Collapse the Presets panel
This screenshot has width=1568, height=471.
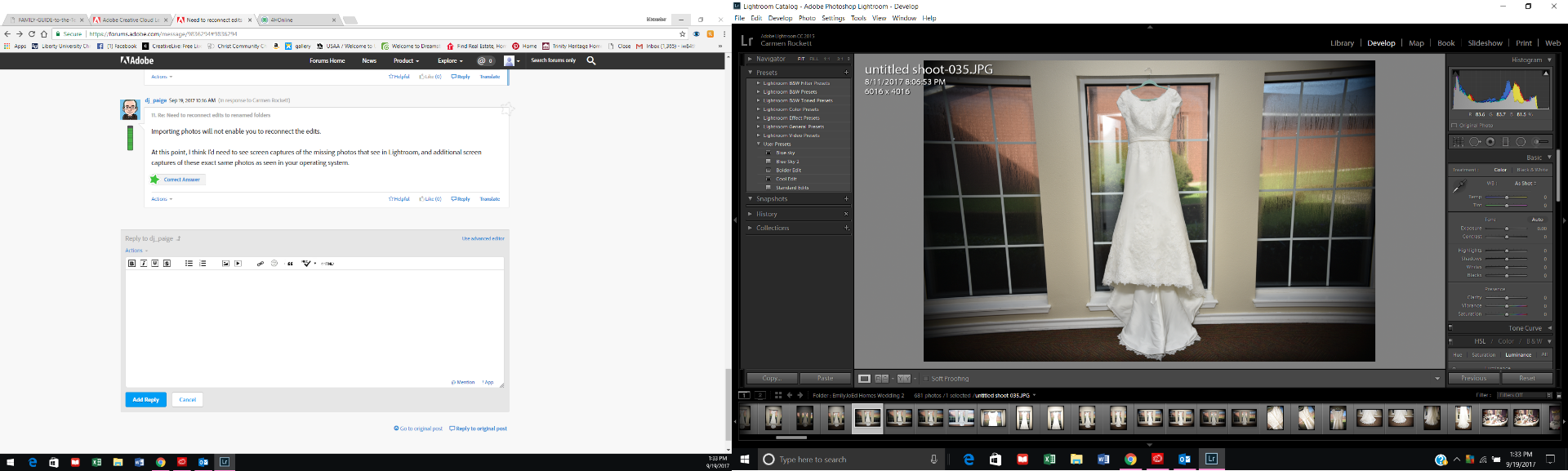[x=750, y=73]
